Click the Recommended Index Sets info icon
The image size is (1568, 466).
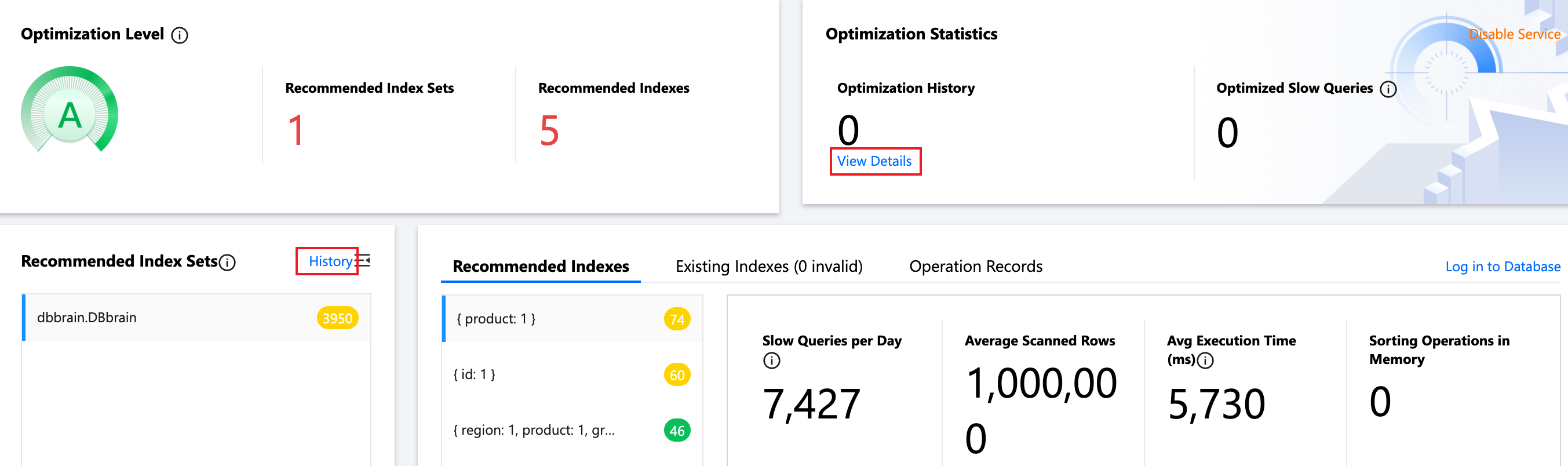[227, 263]
